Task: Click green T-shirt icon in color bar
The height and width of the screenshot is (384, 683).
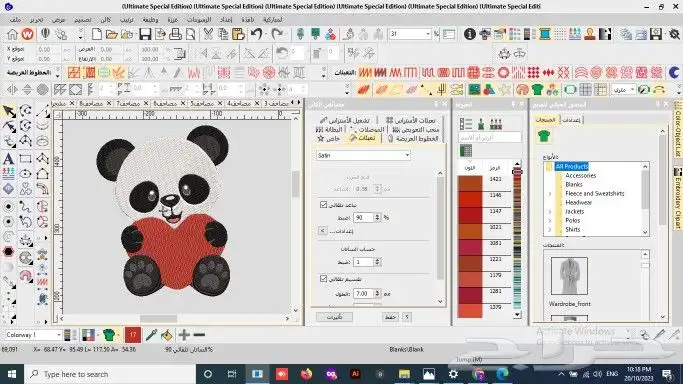Action: click(109, 335)
